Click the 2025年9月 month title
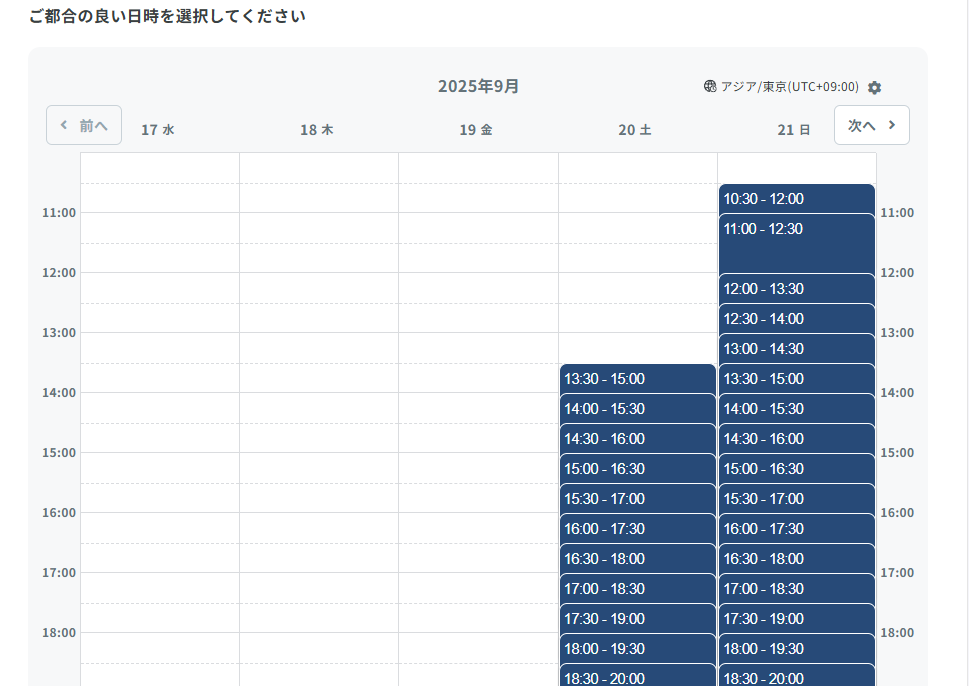 [478, 87]
